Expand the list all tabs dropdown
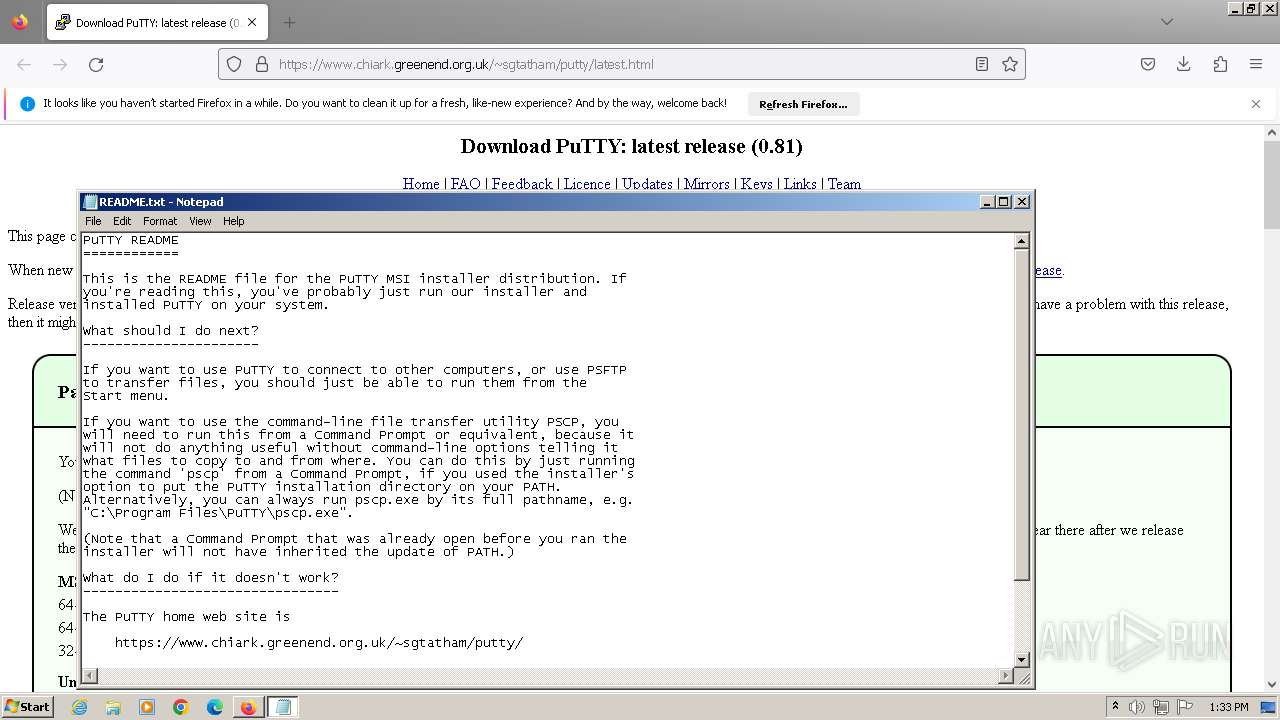The height and width of the screenshot is (720, 1280). (1166, 22)
